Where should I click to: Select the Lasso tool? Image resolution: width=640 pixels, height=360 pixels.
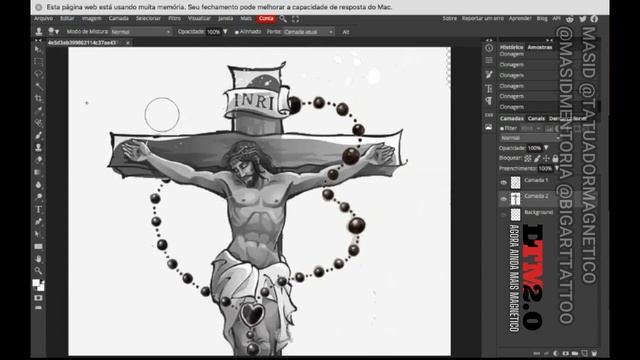pyautogui.click(x=38, y=74)
